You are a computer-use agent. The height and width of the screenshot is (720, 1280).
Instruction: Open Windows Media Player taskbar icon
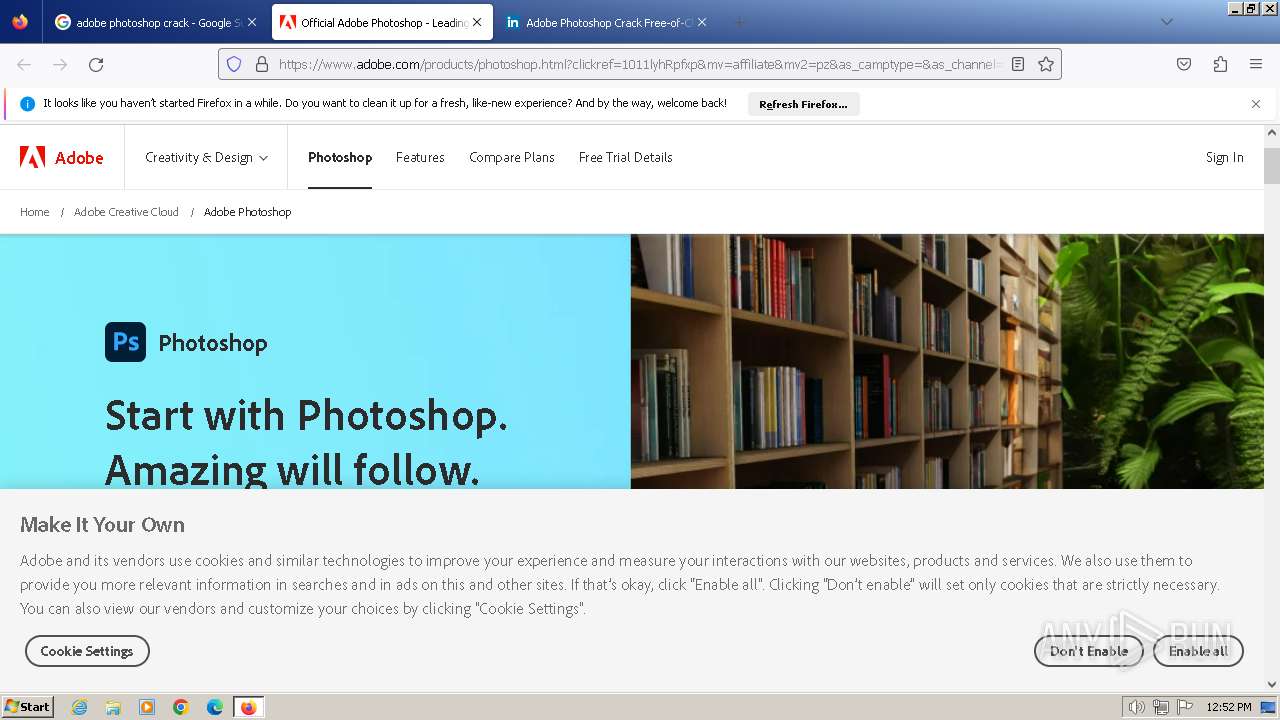[x=147, y=707]
